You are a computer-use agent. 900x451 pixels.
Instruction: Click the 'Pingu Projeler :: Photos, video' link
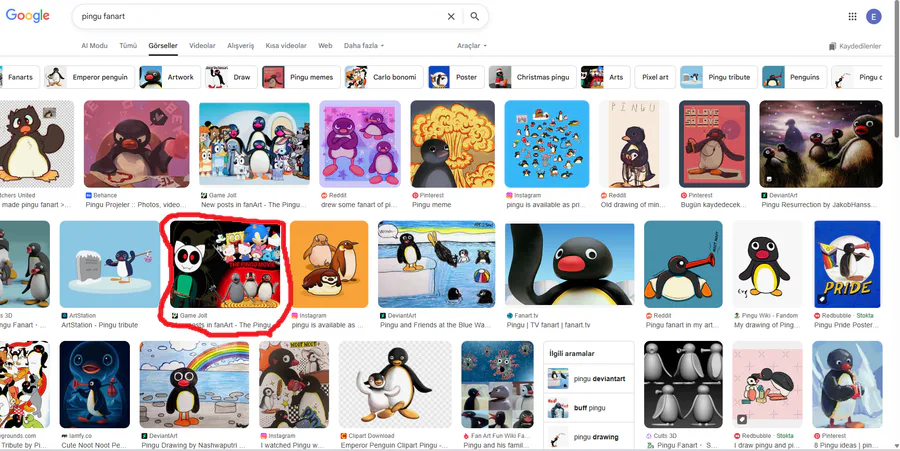(135, 204)
